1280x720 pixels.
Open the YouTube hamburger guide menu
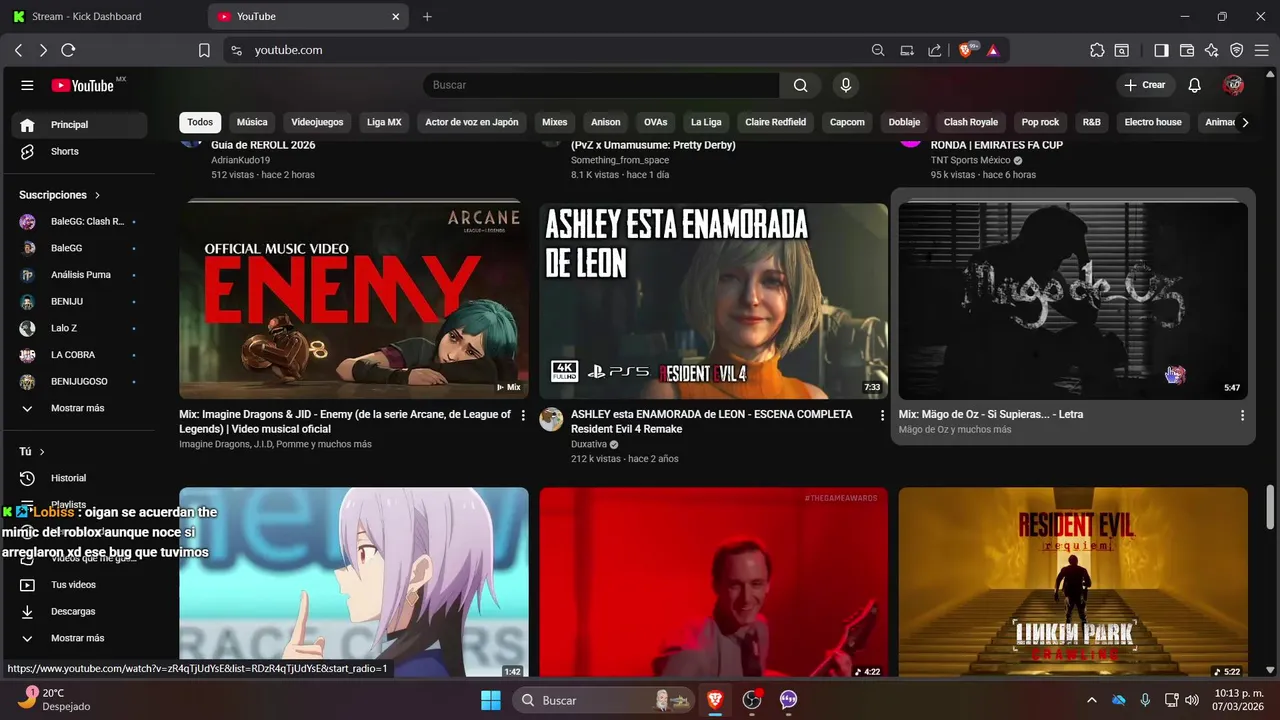click(27, 85)
